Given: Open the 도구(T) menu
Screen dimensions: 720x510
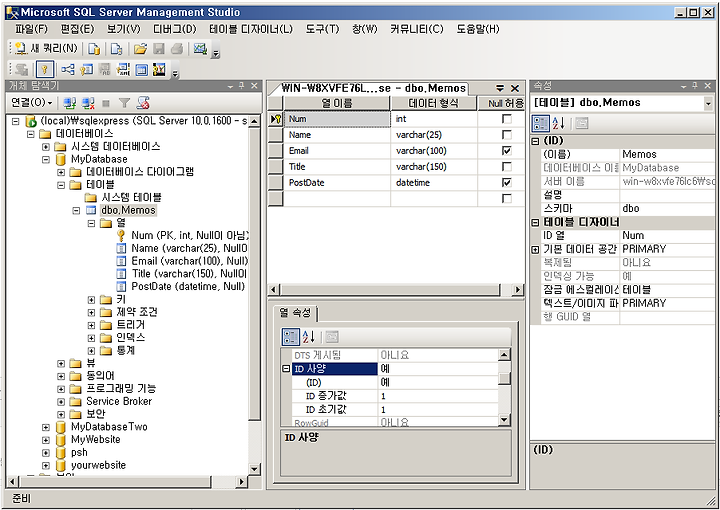Looking at the screenshot, I should tap(322, 29).
